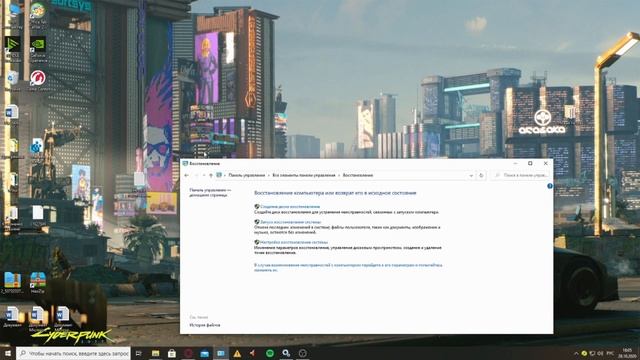This screenshot has width=640, height=360.
Task: Open 'История файлов' under See also
Action: coord(205,325)
